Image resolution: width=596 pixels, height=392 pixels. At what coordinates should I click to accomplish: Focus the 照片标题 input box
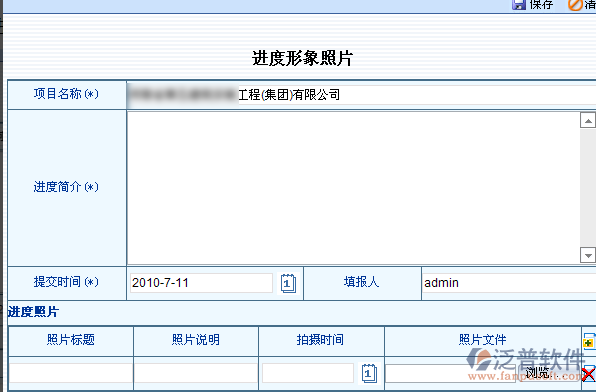coord(71,373)
